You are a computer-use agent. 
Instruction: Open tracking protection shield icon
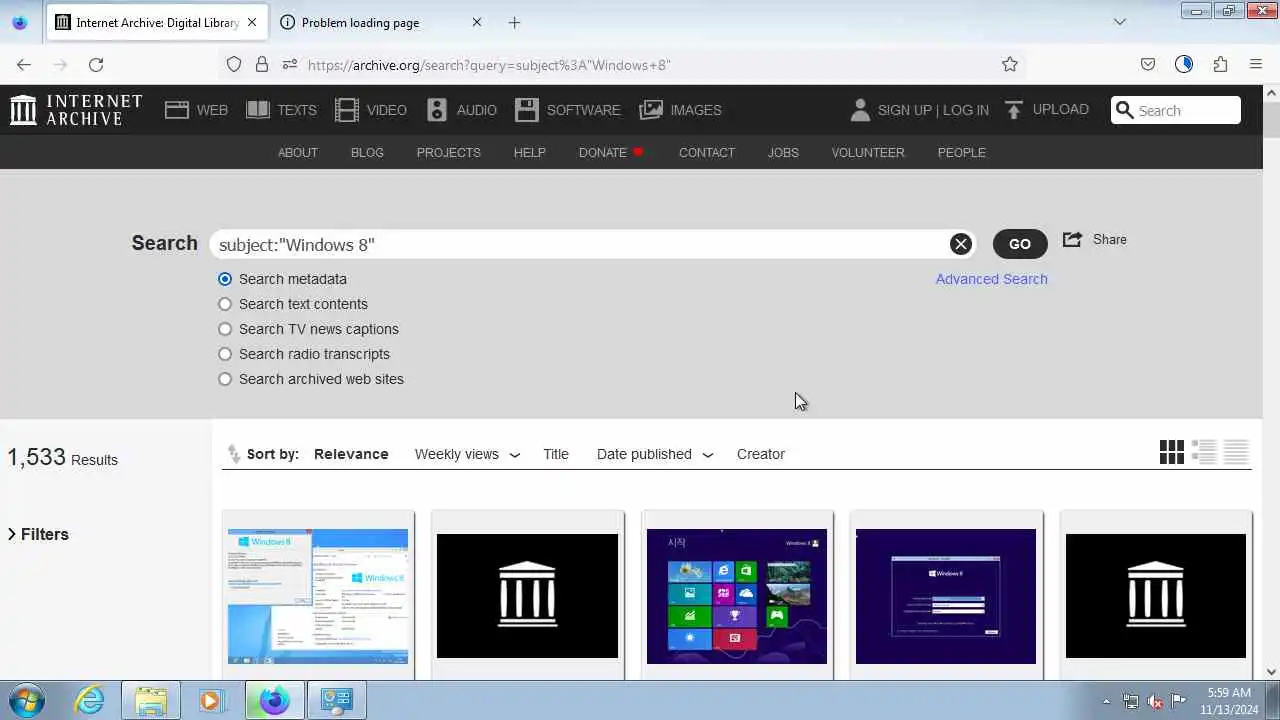click(234, 64)
